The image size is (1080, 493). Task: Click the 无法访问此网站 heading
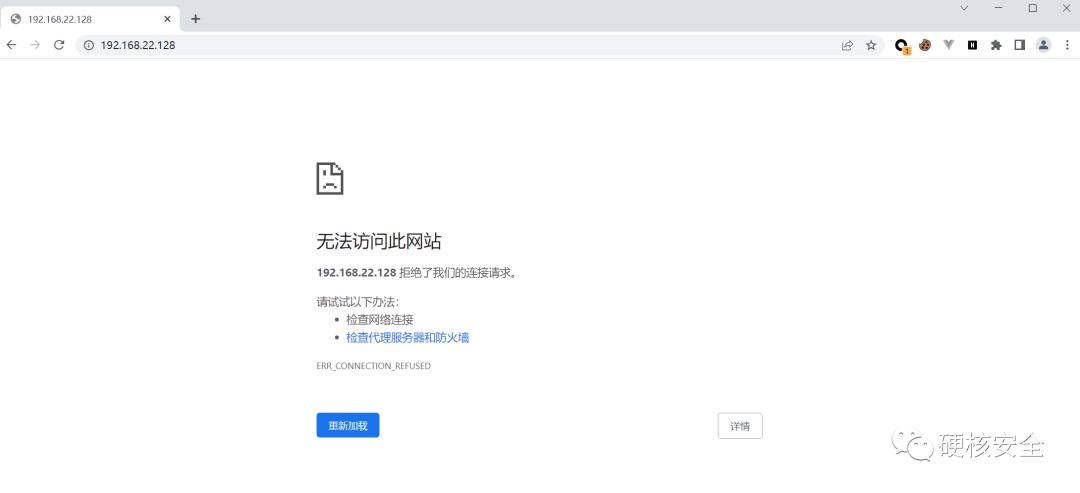(378, 242)
